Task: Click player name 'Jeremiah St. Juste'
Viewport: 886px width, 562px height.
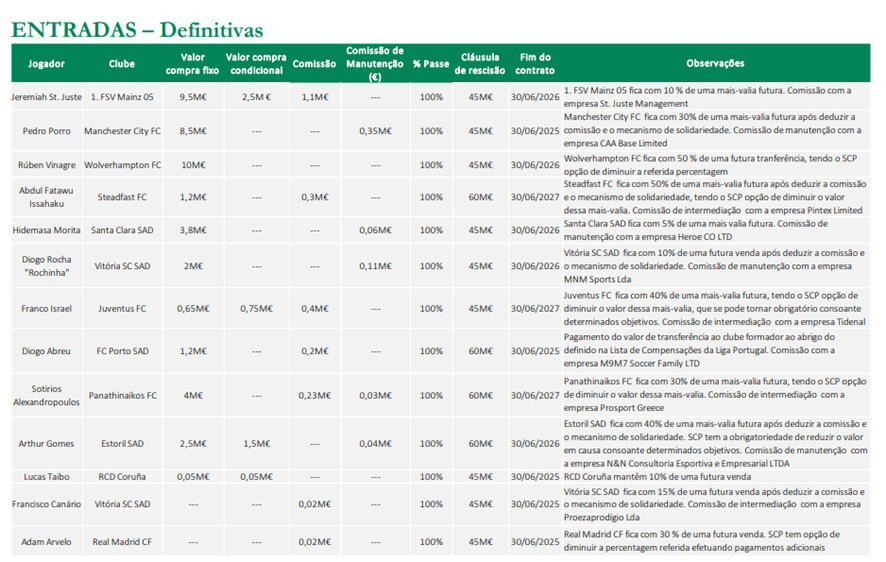Action: [x=46, y=97]
